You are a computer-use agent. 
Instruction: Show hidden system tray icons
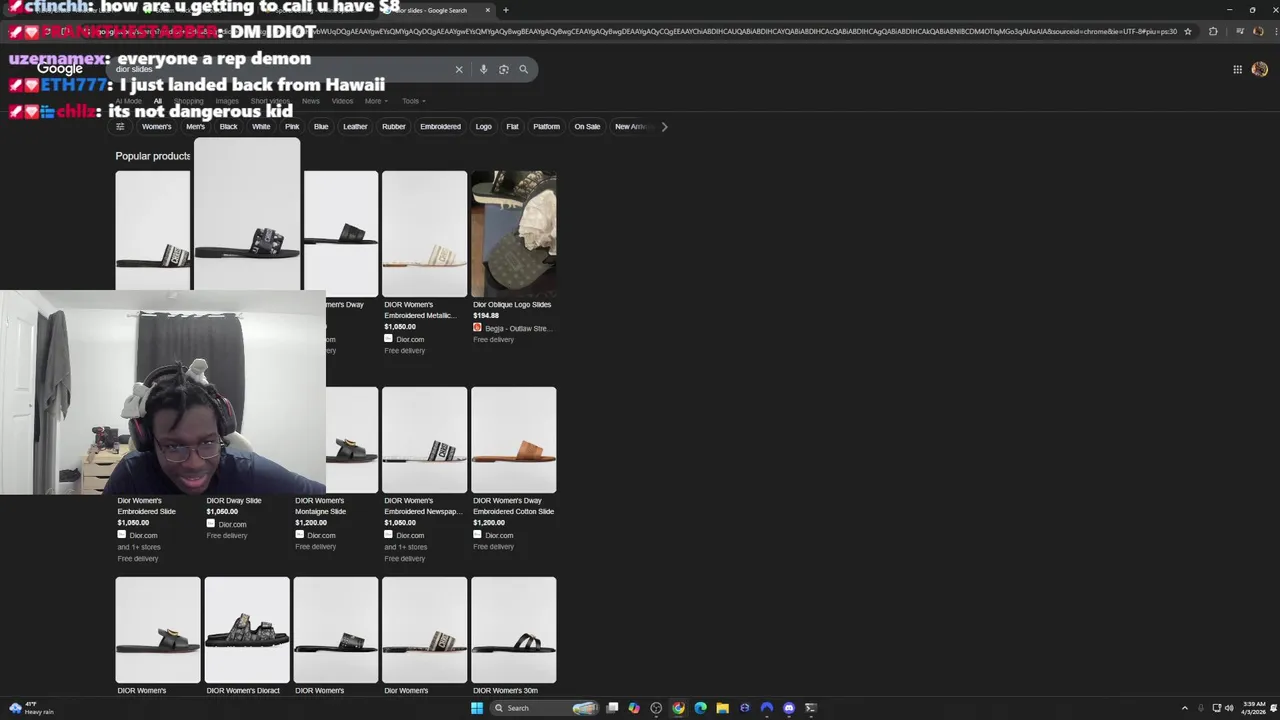click(x=1185, y=708)
